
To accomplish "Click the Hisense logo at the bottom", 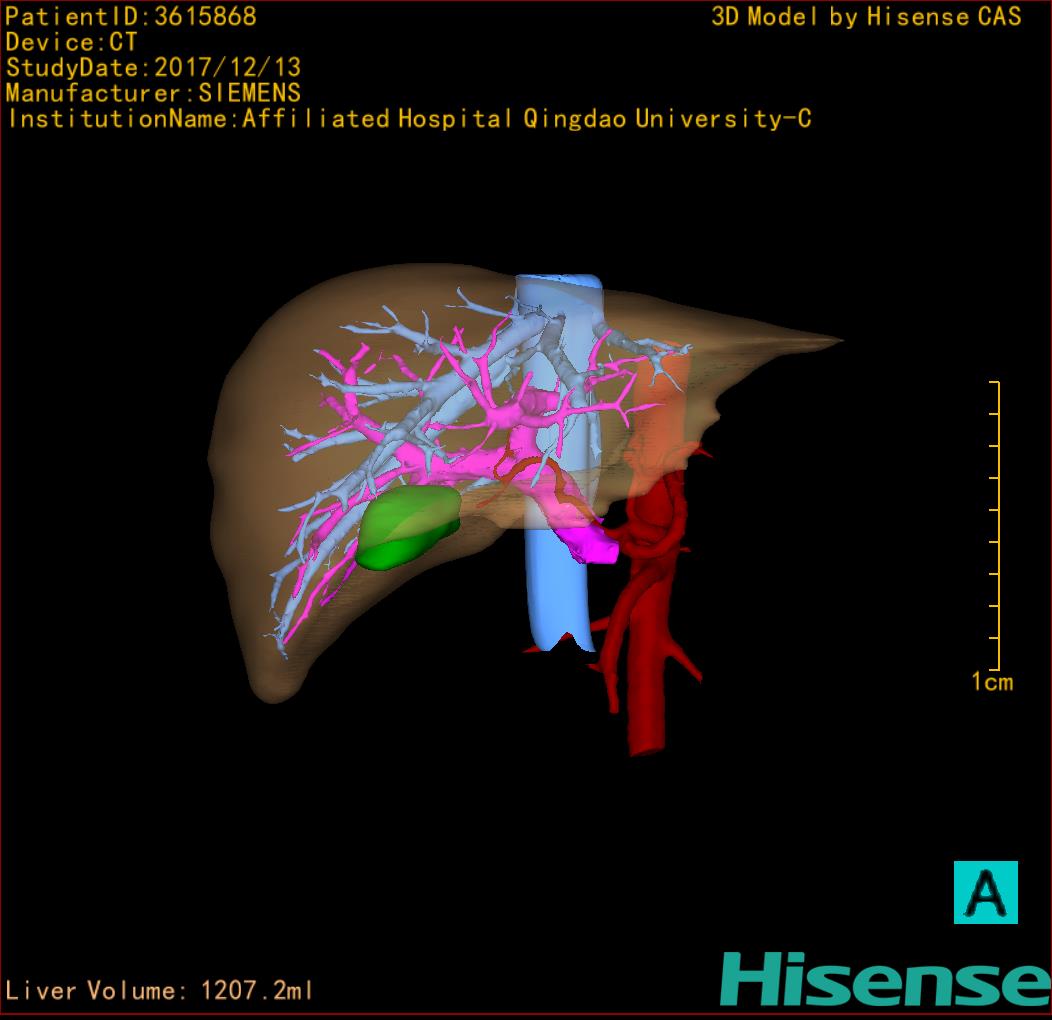I will (x=884, y=979).
